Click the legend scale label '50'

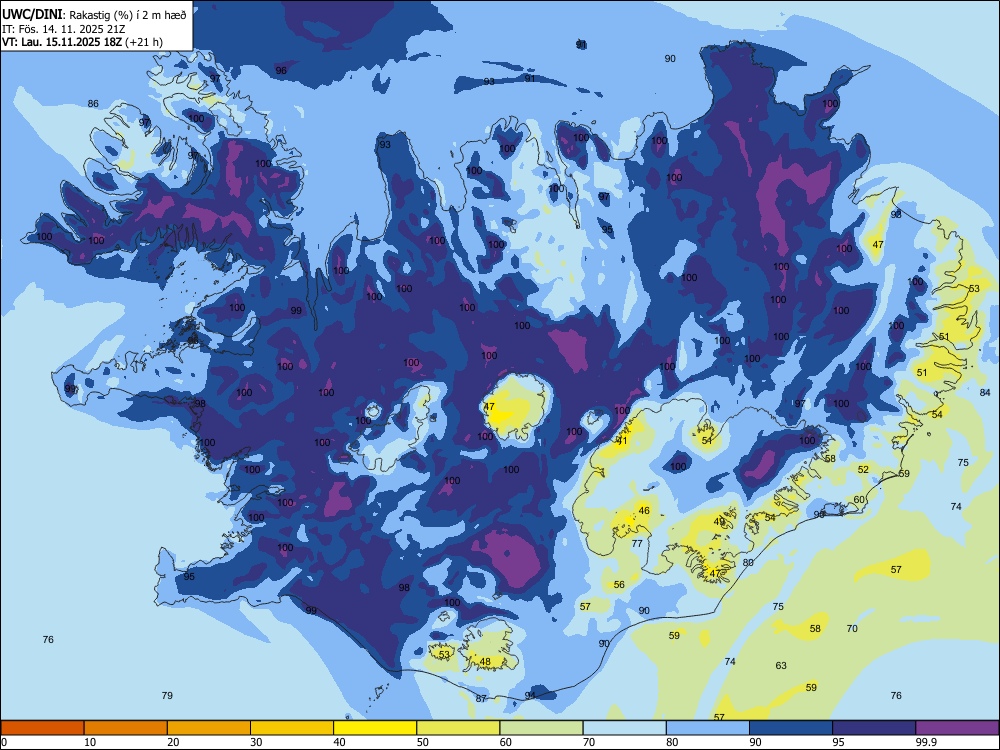click(x=422, y=742)
